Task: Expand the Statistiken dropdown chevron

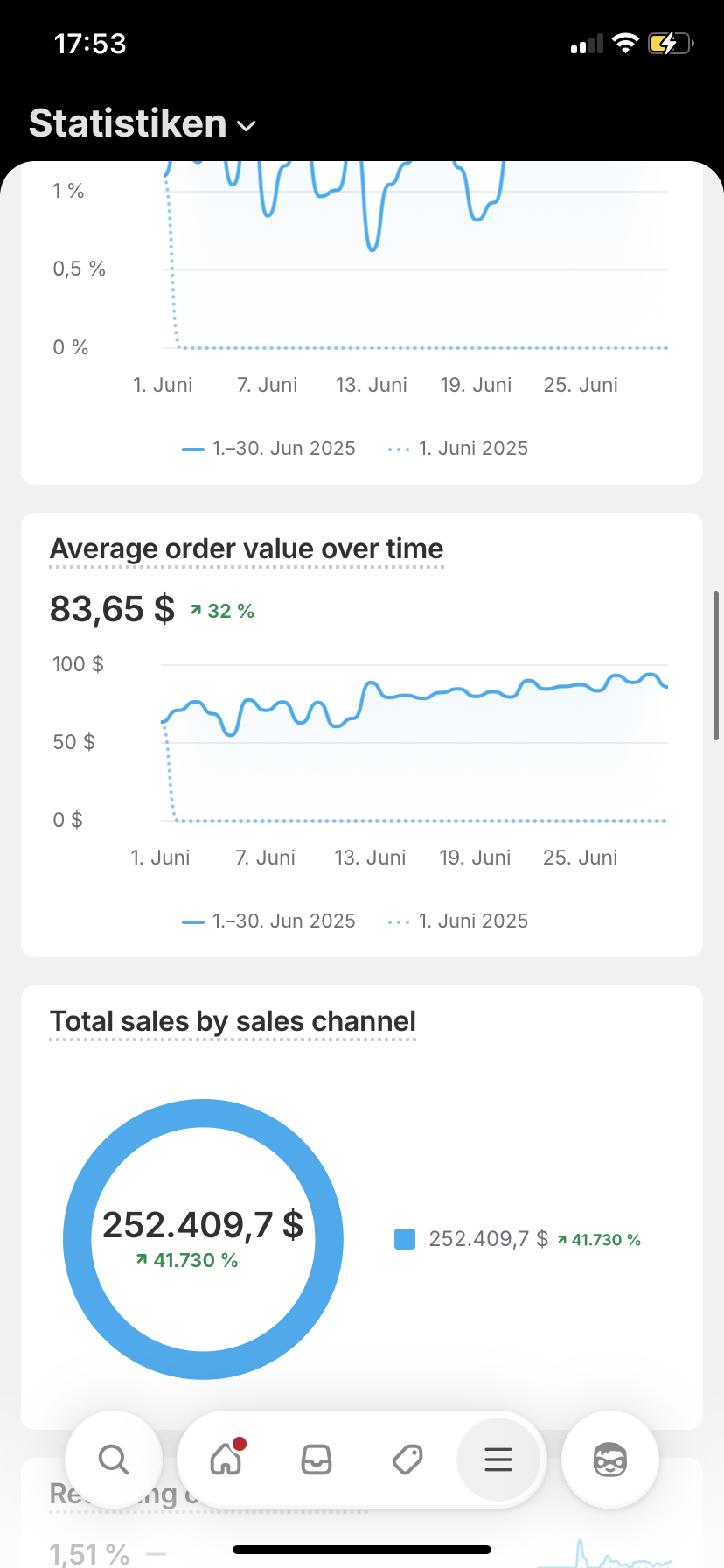Action: [x=247, y=126]
